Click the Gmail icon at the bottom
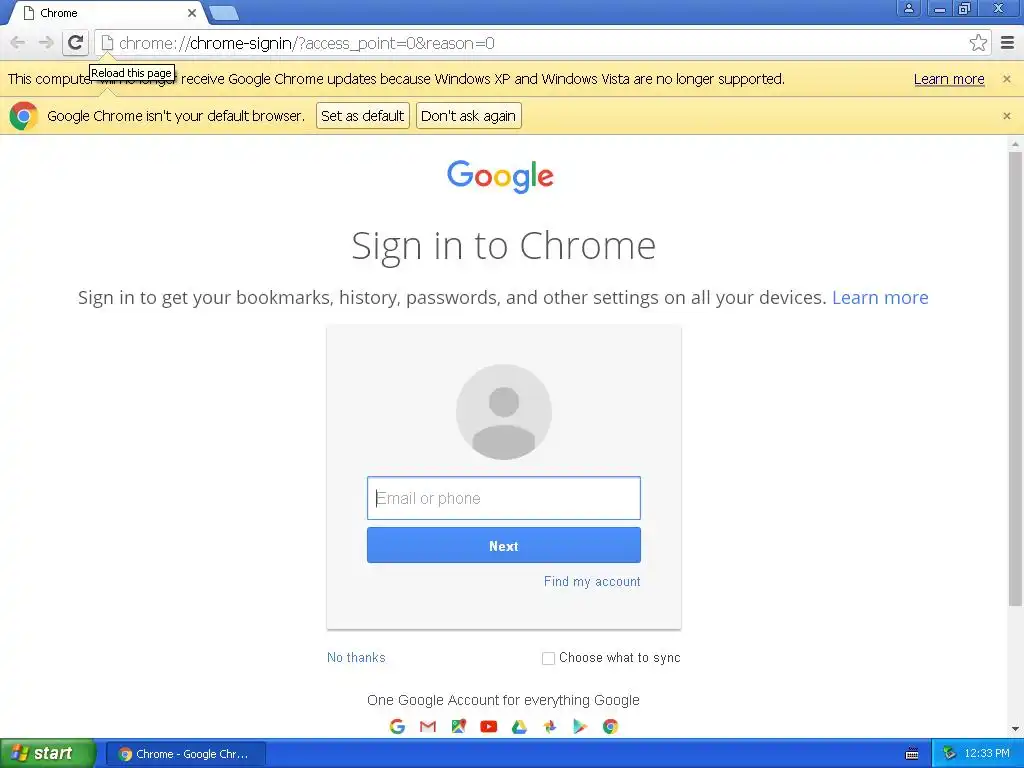Screen dimensions: 1024x768 pos(428,726)
